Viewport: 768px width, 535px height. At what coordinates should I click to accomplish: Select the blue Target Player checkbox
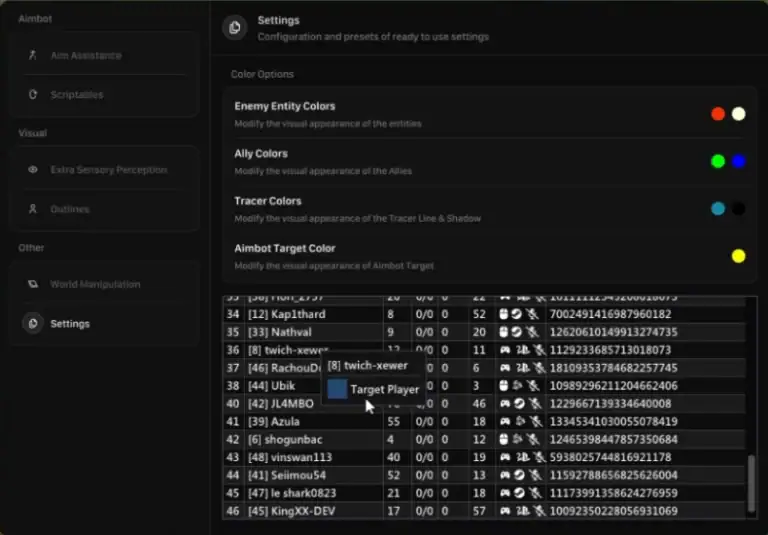coord(337,389)
